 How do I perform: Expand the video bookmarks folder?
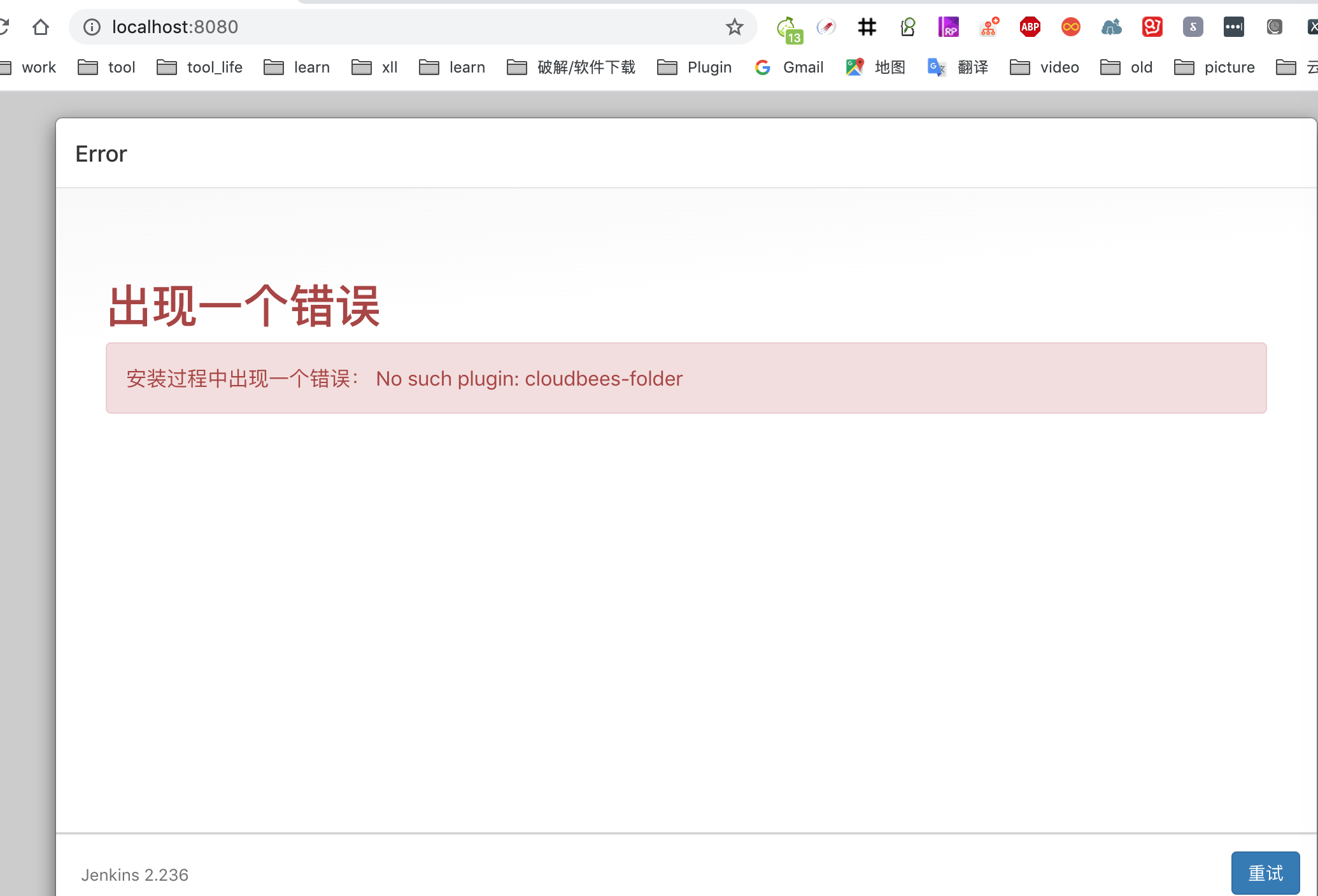(1045, 67)
